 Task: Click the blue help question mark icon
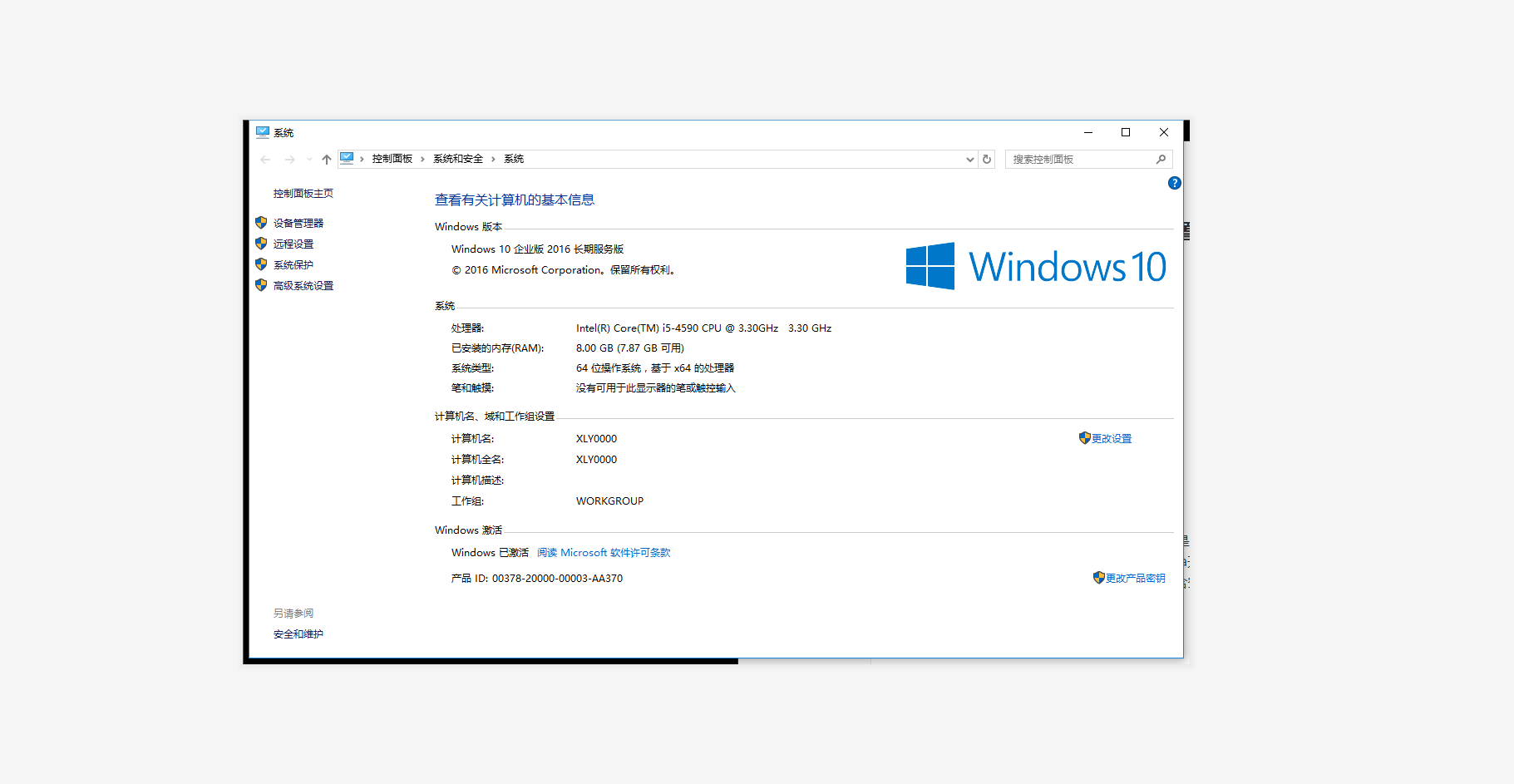click(x=1174, y=183)
